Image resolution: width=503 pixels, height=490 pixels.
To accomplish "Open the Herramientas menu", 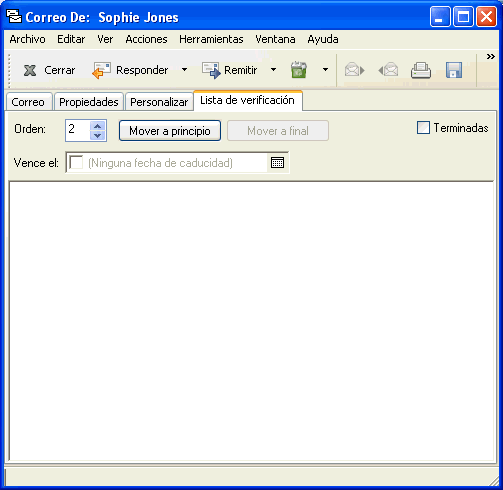I will tap(211, 39).
